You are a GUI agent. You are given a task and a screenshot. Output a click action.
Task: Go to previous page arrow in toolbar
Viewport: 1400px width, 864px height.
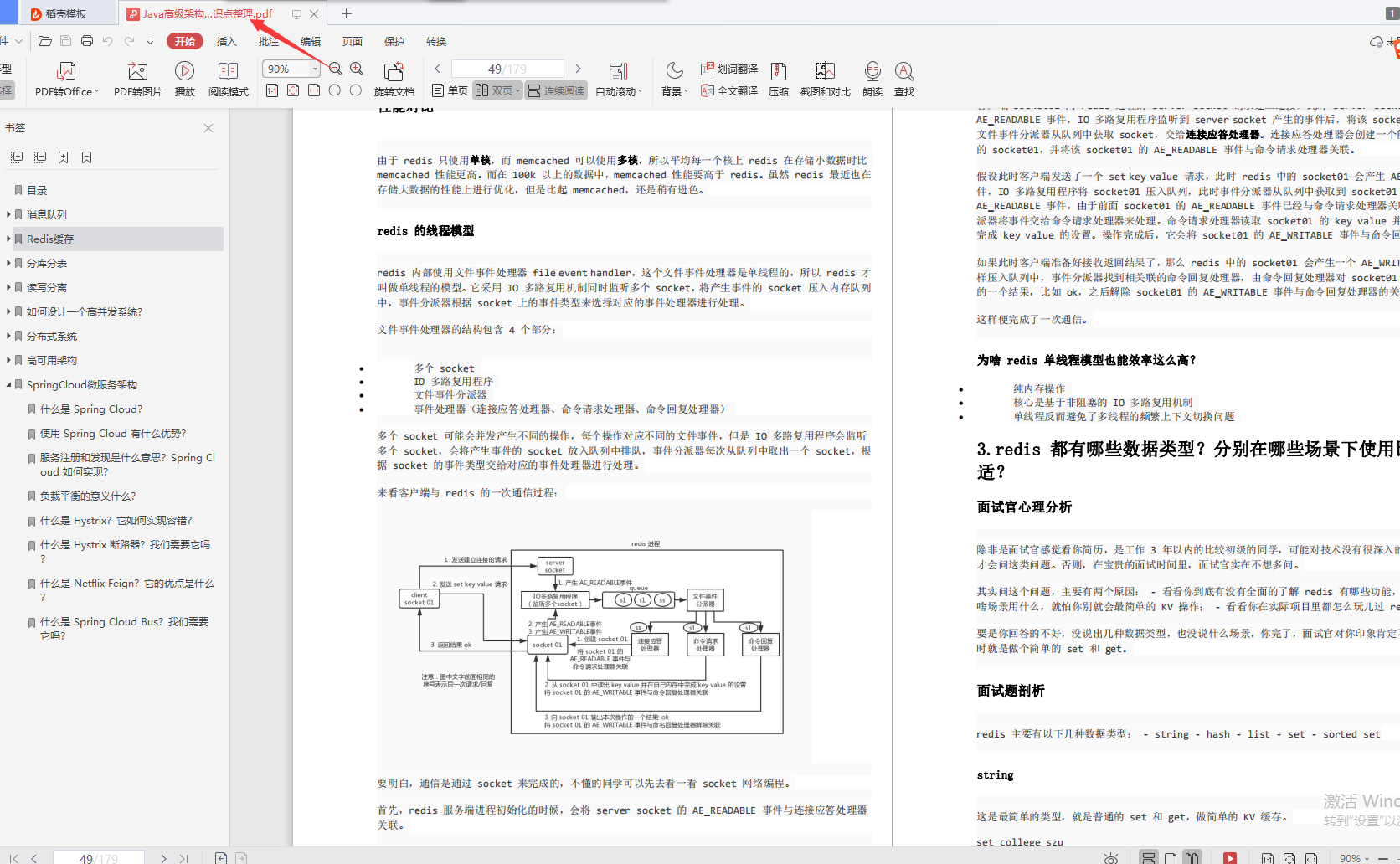[437, 69]
